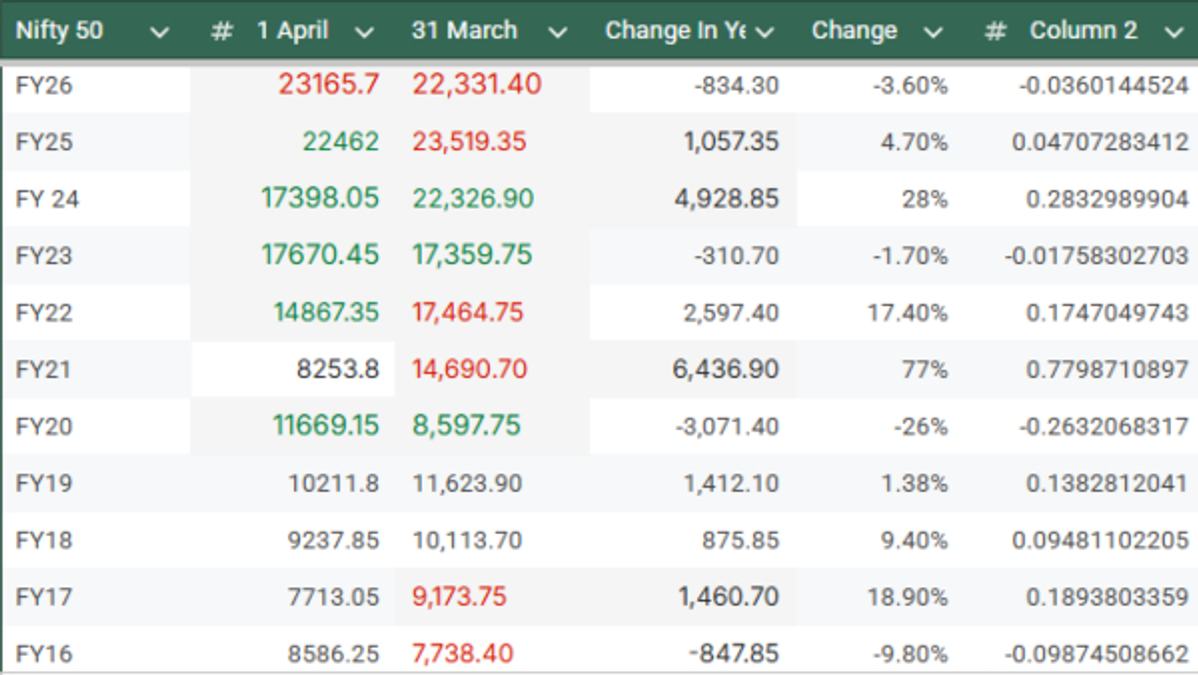Screen dimensions: 1198x675
Task: Select the 23165.7 cell in FY26 row
Action: coord(293,85)
